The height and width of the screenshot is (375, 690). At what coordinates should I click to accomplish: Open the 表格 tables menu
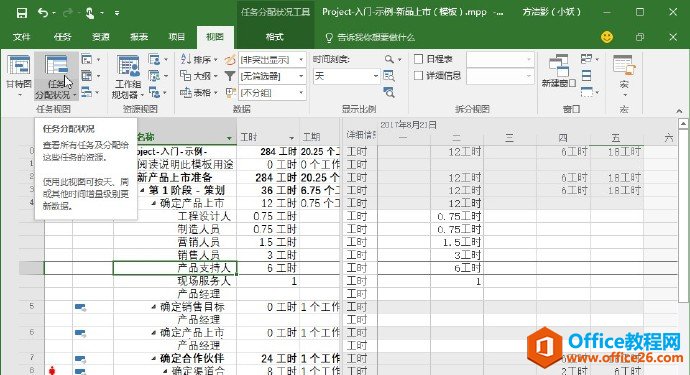pyautogui.click(x=199, y=92)
